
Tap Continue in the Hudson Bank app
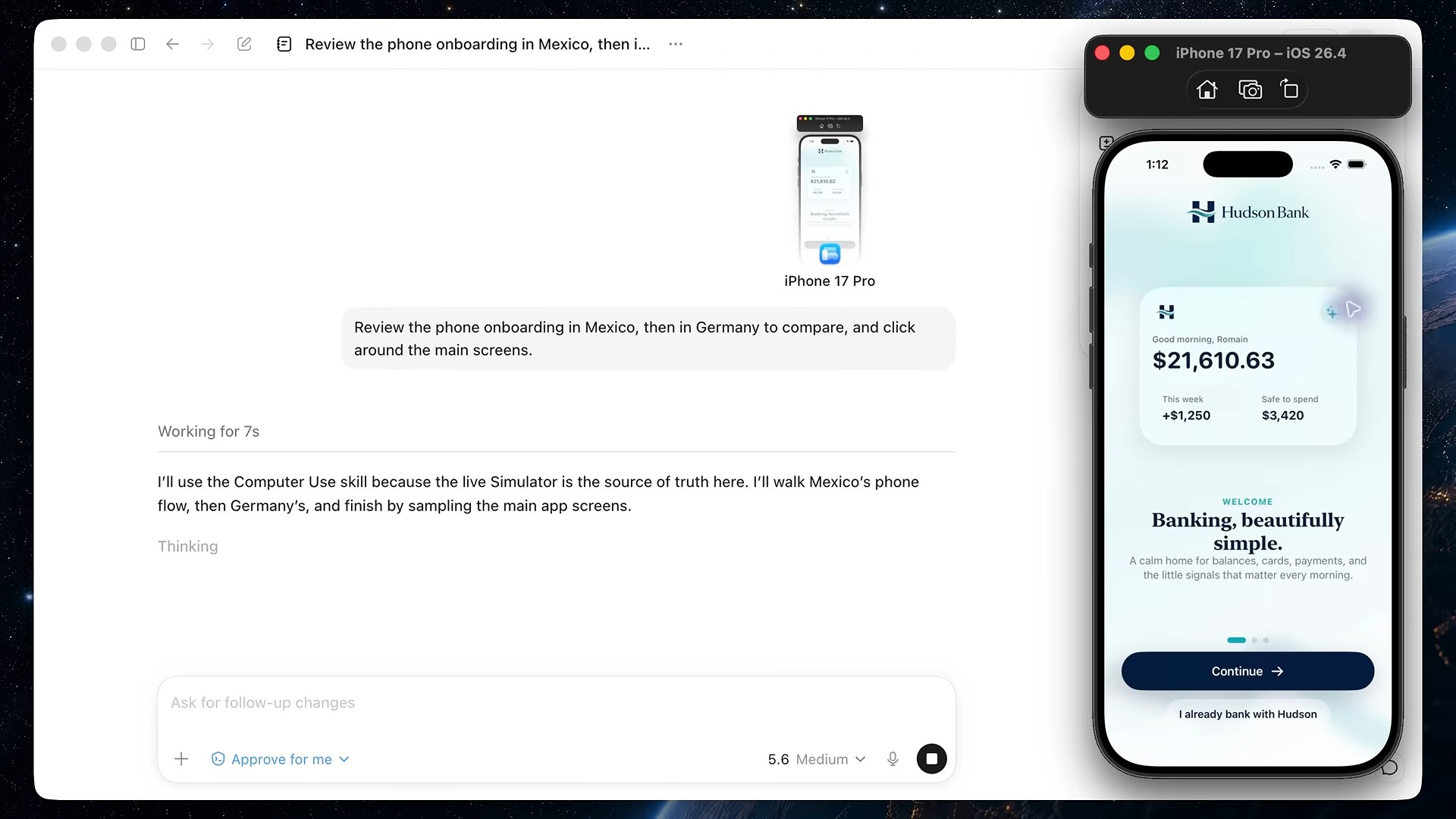[x=1247, y=671]
